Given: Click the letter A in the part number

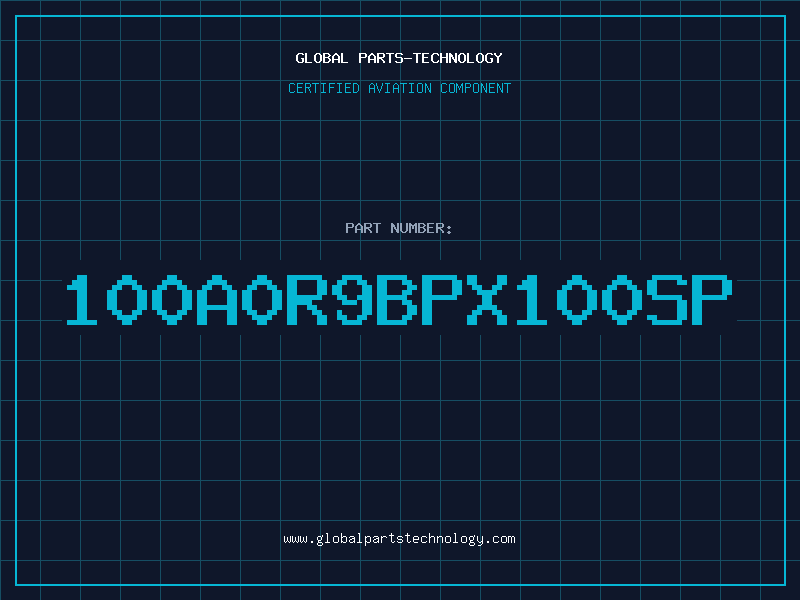Looking at the screenshot, I should (217, 300).
